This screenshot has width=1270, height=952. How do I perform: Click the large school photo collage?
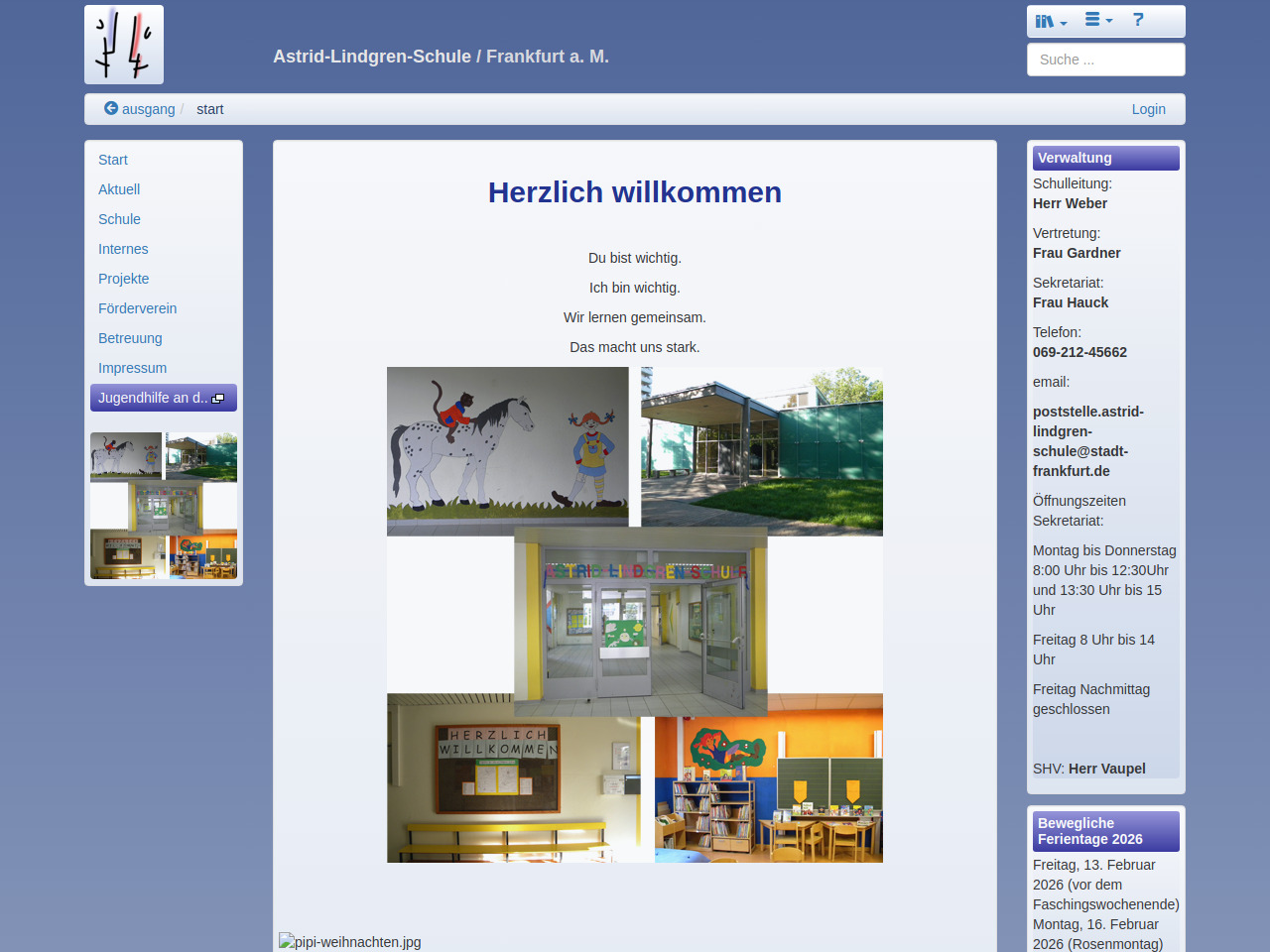tap(635, 615)
